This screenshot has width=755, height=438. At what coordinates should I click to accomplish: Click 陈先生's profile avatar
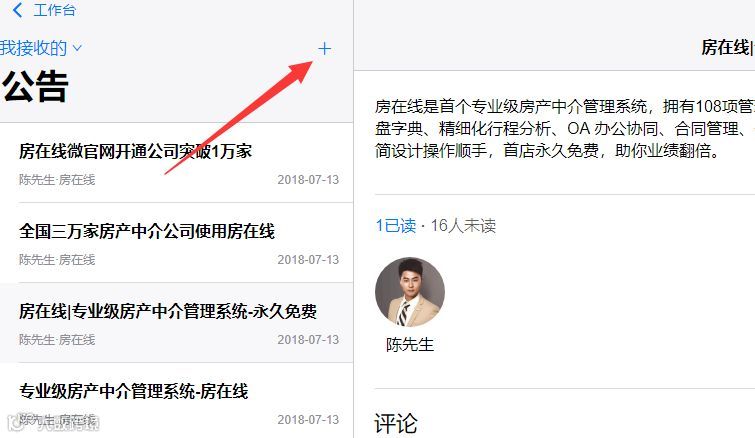coord(410,292)
